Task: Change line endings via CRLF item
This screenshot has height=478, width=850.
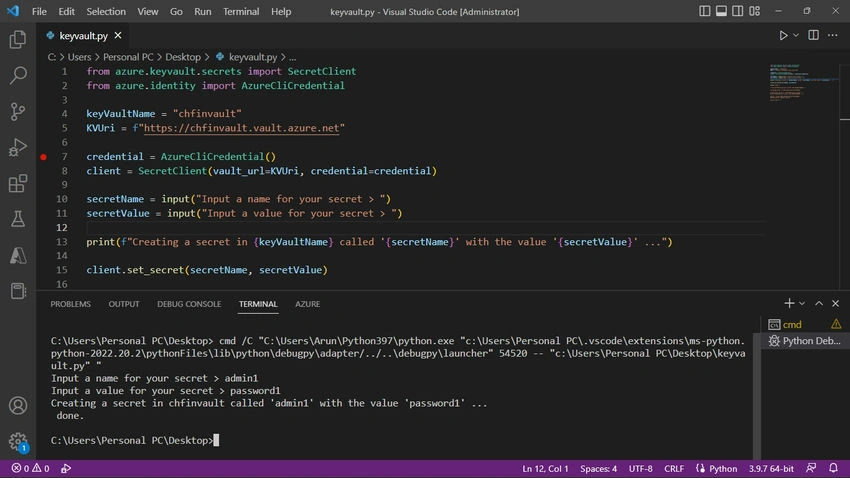Action: pyautogui.click(x=674, y=469)
